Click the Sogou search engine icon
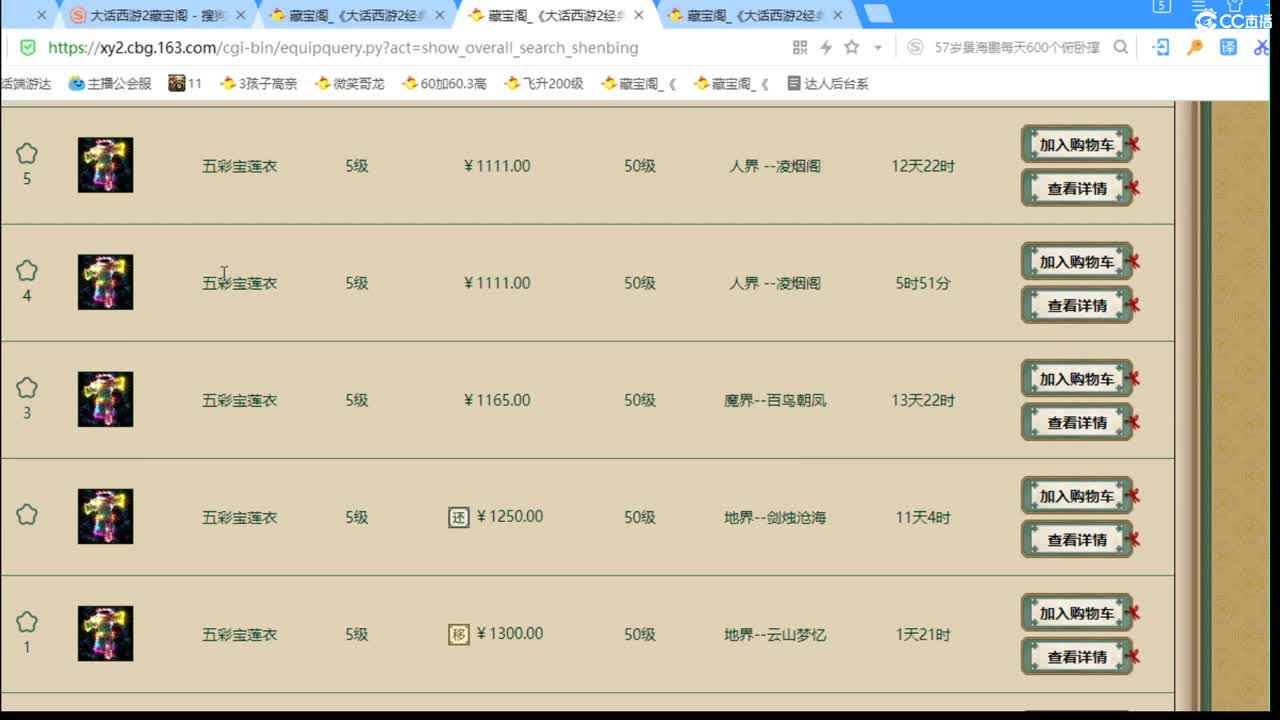1280x720 pixels. 915,47
